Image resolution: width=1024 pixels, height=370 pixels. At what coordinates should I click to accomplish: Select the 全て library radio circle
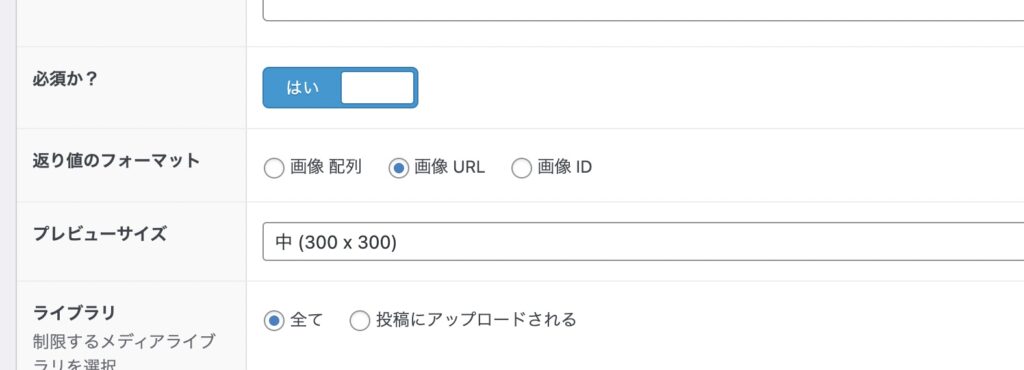274,320
